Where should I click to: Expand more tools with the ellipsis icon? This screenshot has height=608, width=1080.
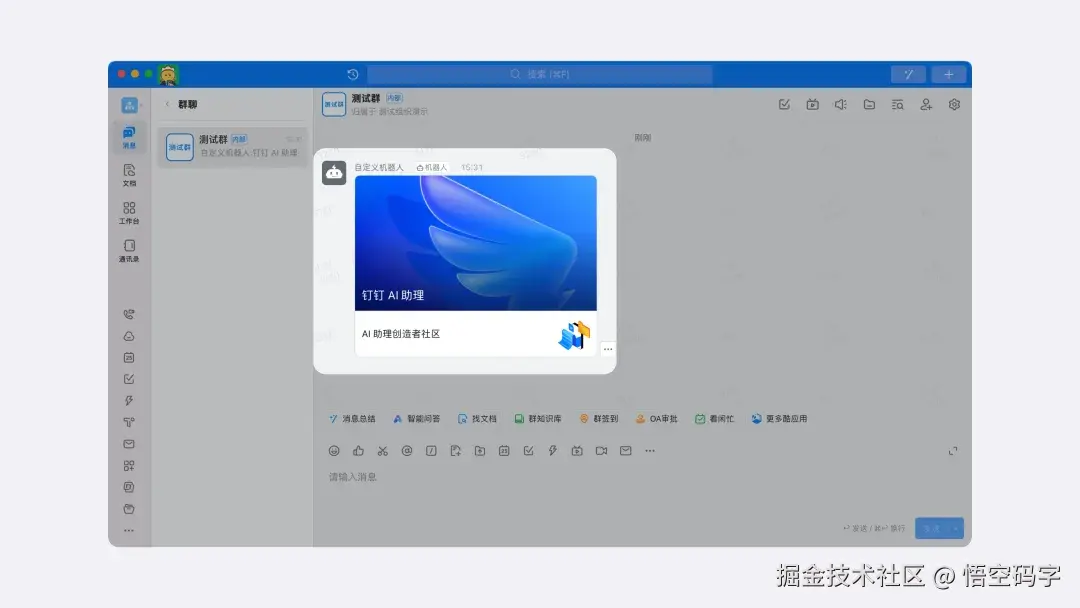(650, 450)
